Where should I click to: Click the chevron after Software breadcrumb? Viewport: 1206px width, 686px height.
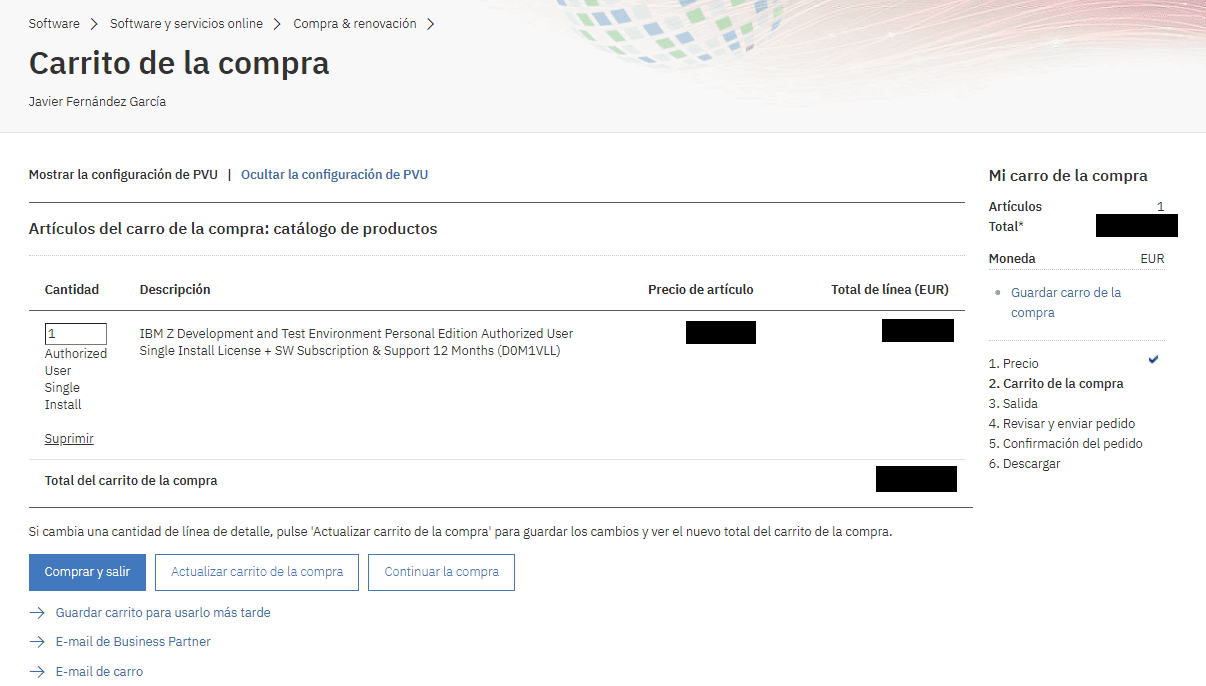tap(94, 24)
